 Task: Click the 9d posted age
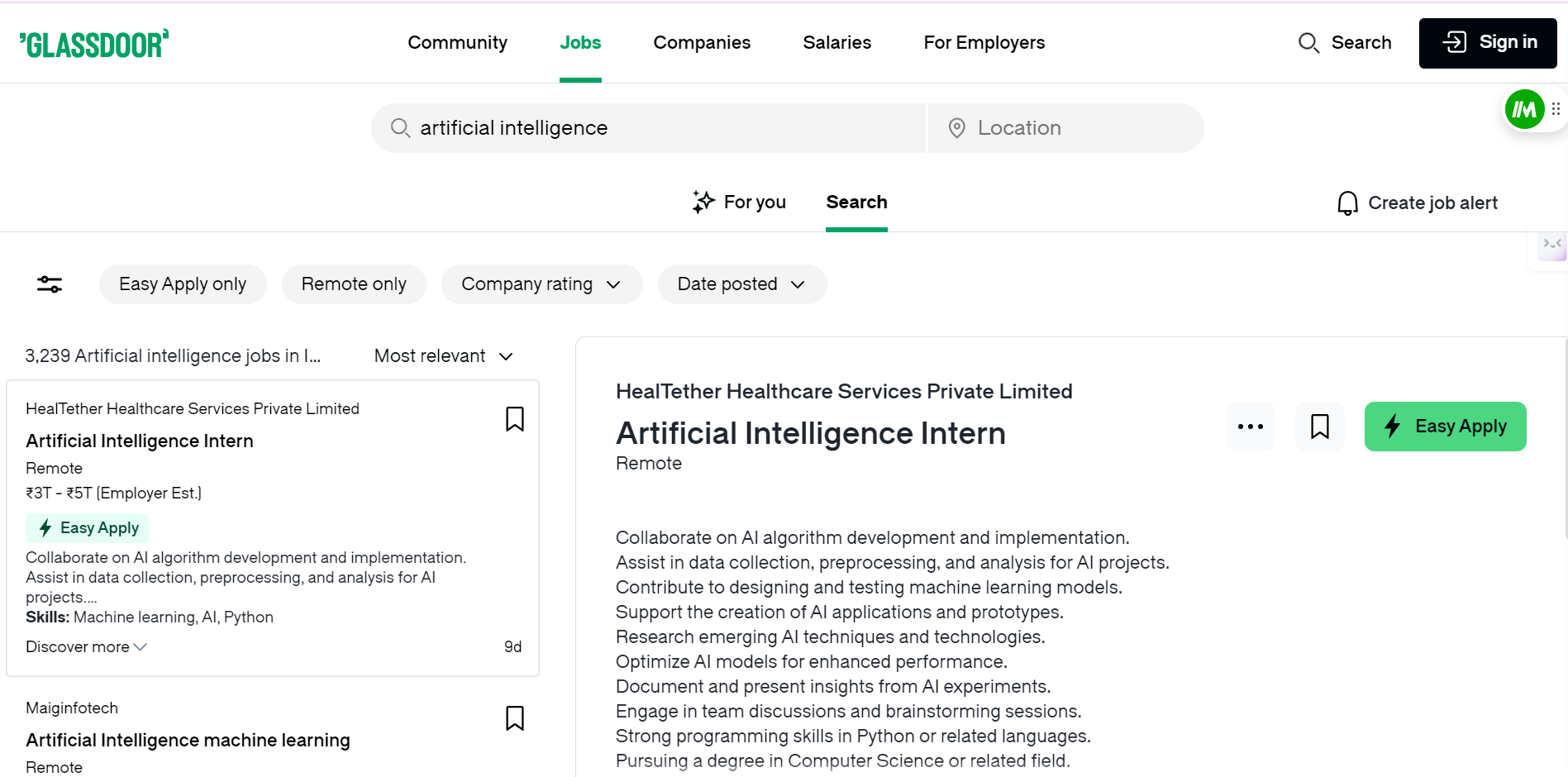pos(512,647)
